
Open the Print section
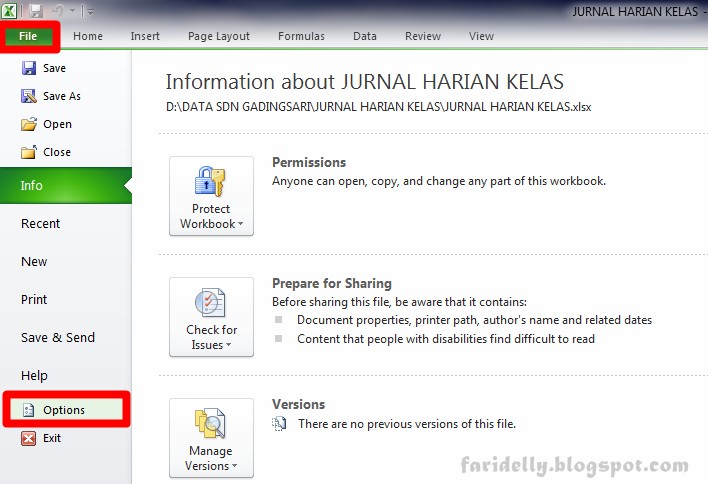pyautogui.click(x=34, y=299)
